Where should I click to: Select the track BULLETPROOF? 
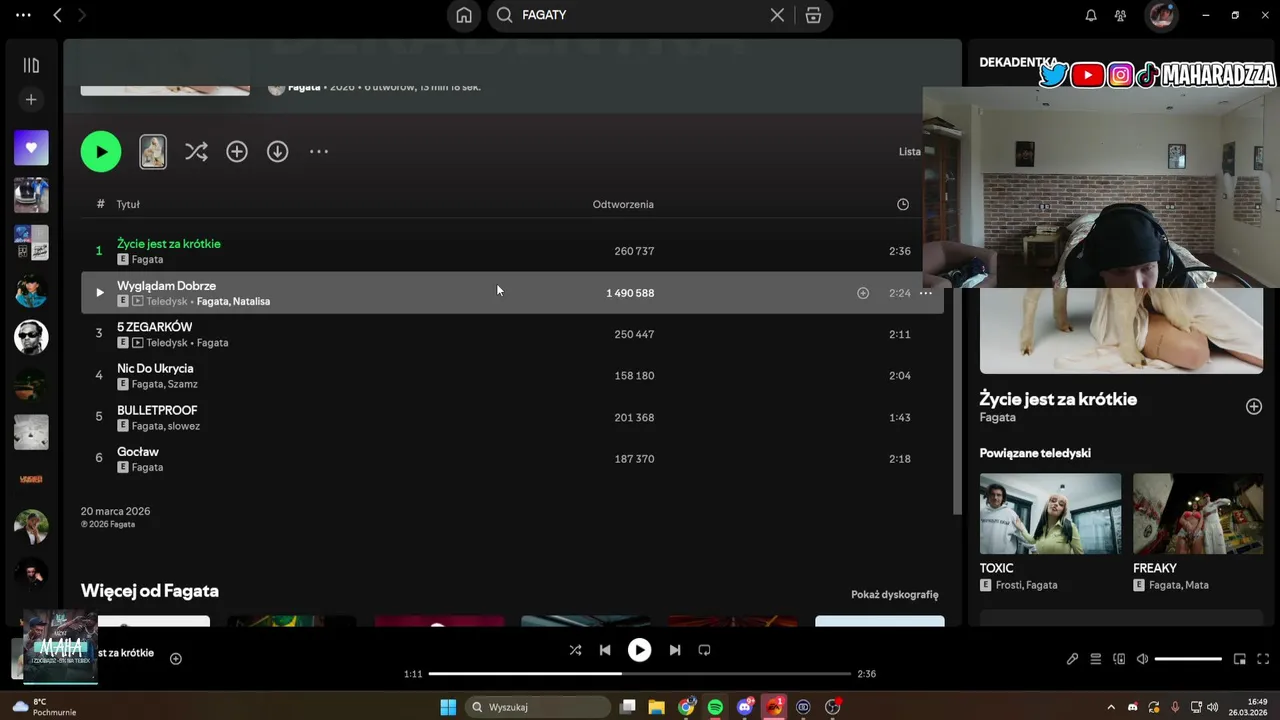pos(157,410)
